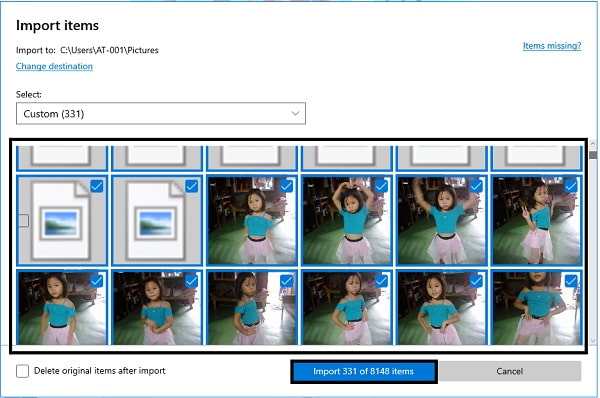Click the scrollbar up arrow
The image size is (600, 398).
pyautogui.click(x=593, y=144)
